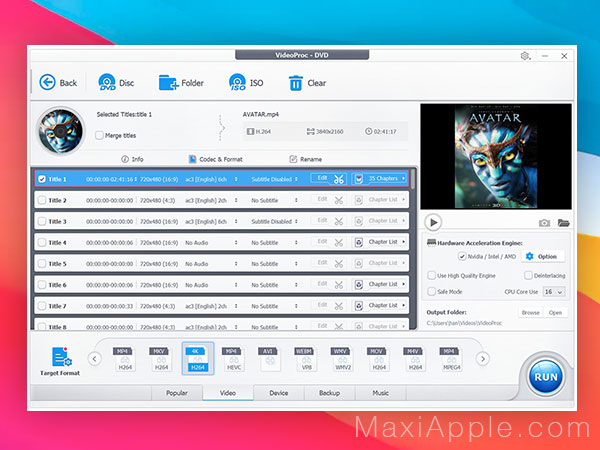The image size is (600, 450).
Task: Enable the Deinterlacing checkbox
Action: point(528,276)
